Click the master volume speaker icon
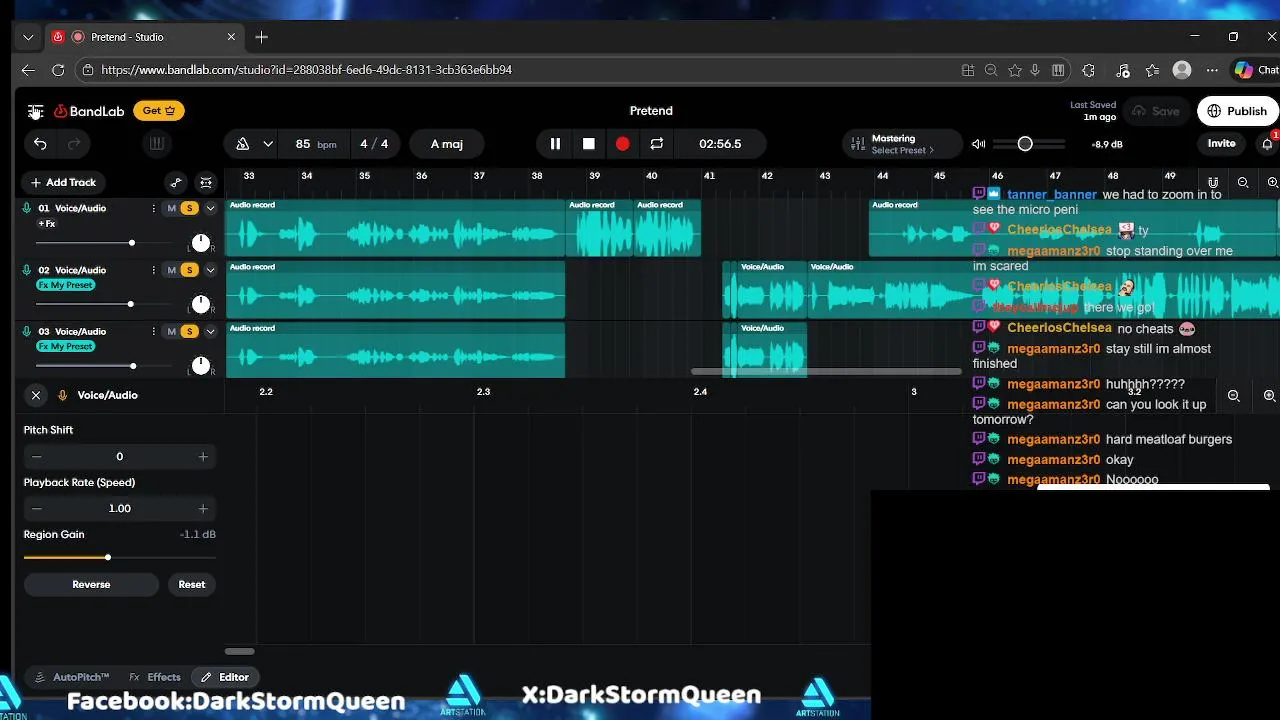This screenshot has width=1280, height=720. coord(979,144)
